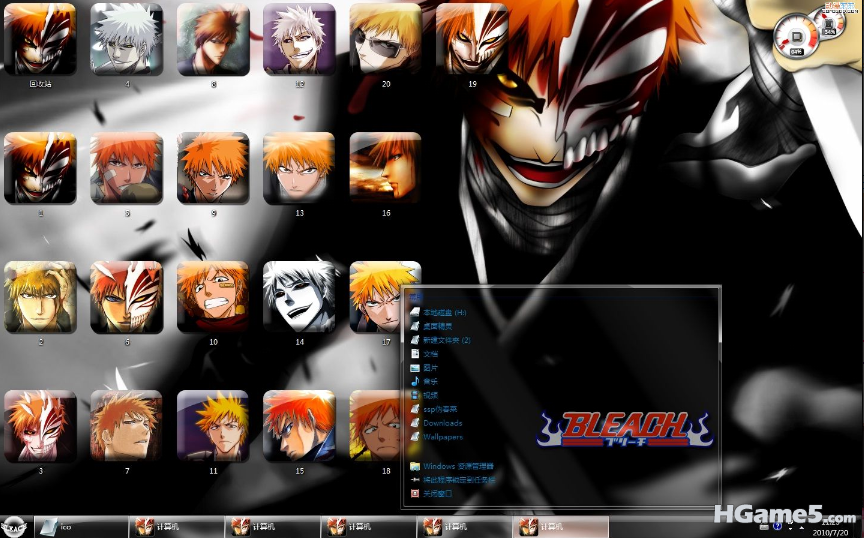Select desktop icon labeled 4
Viewport: 864px width, 538px height.
[x=127, y=39]
